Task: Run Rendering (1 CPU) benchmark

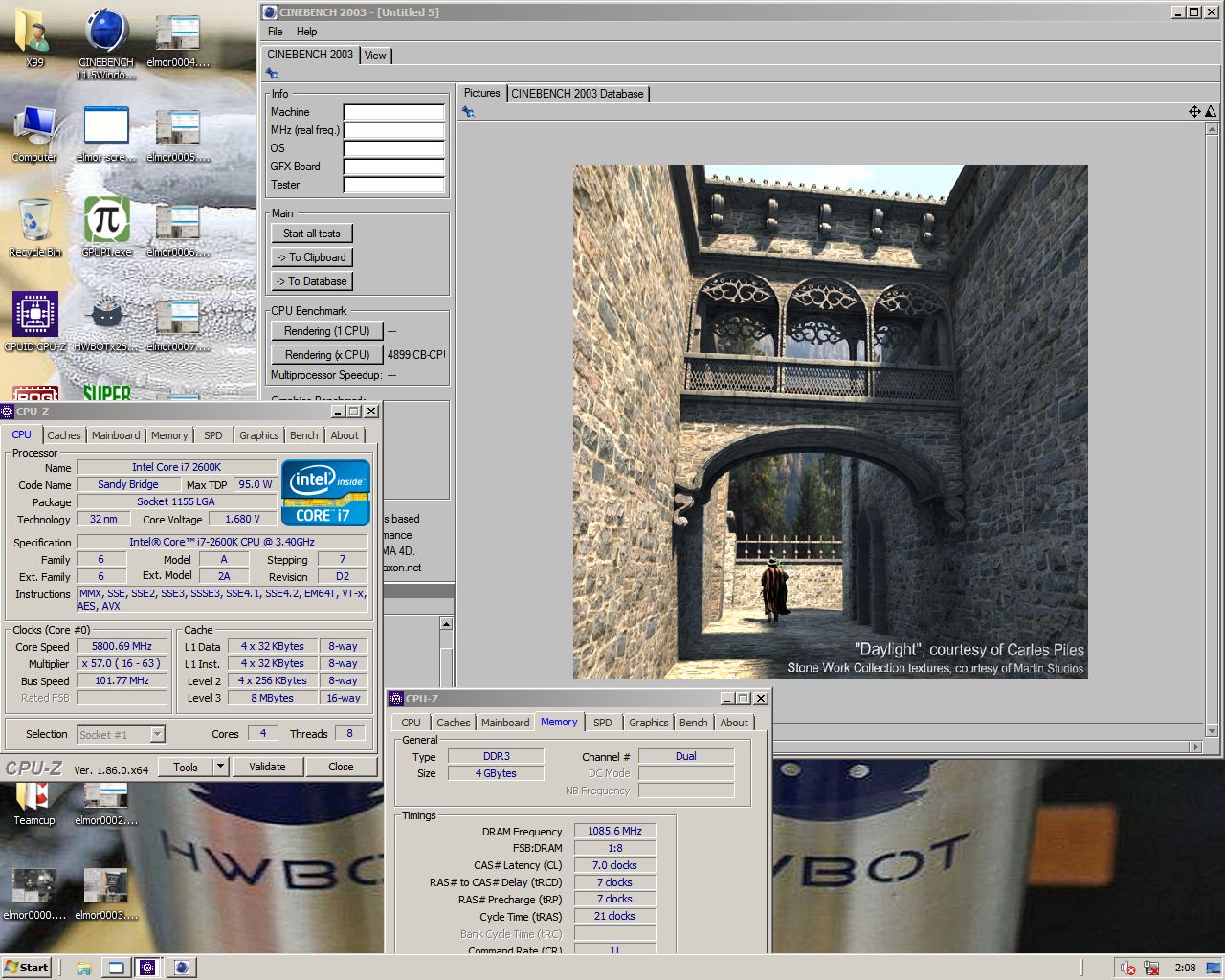Action: tap(327, 331)
